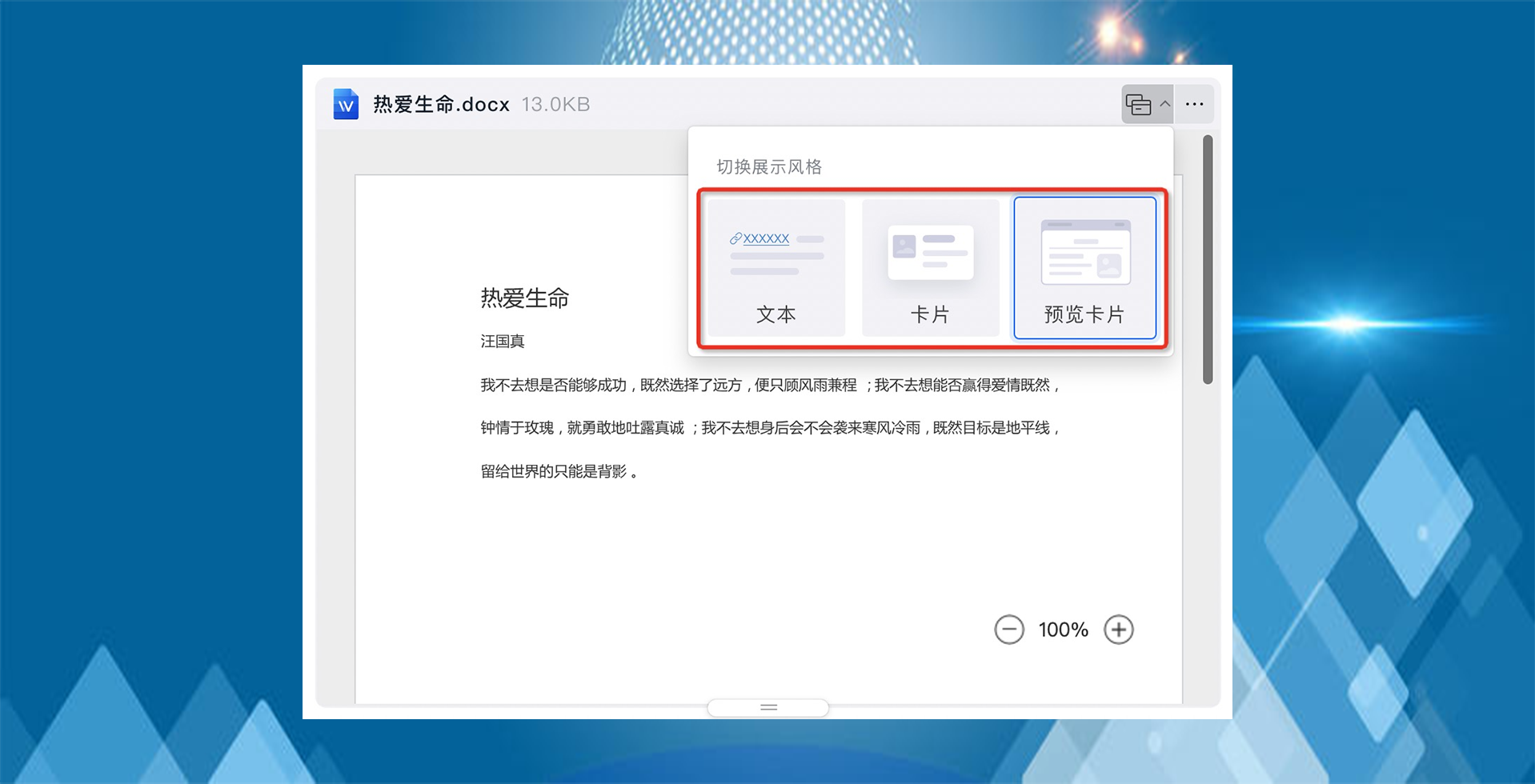This screenshot has height=784, width=1535.
Task: Click the 切换展示风格 header label
Action: tap(767, 166)
